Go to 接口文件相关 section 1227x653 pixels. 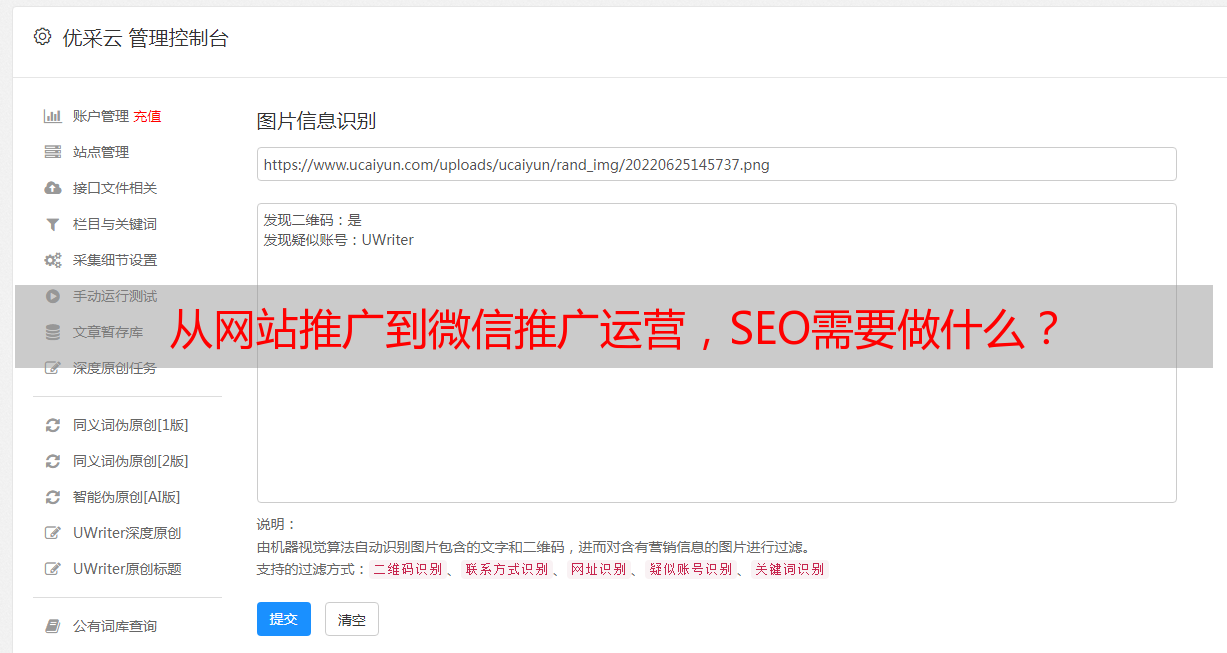(115, 188)
